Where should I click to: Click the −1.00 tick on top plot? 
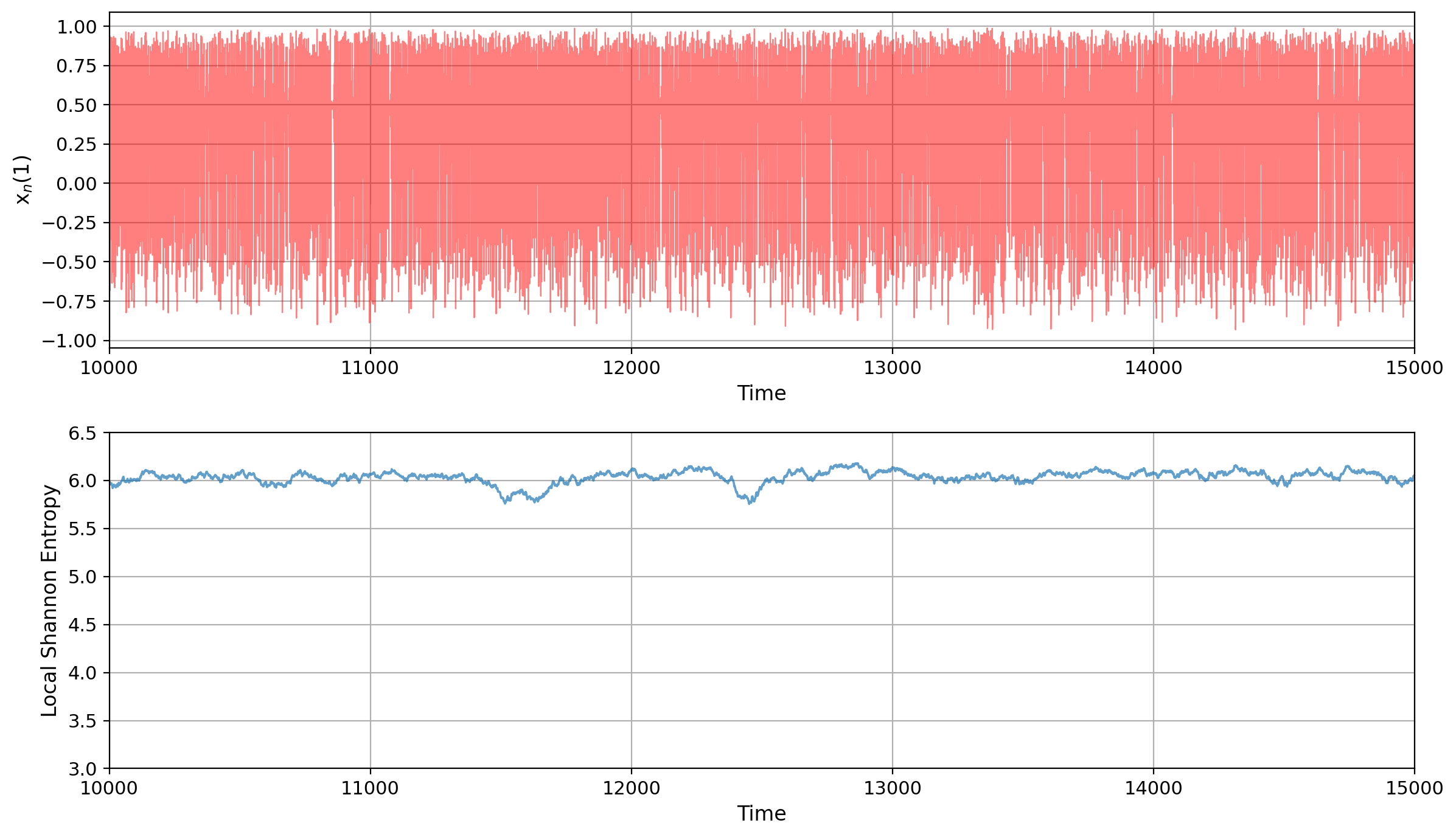pyautogui.click(x=69, y=341)
